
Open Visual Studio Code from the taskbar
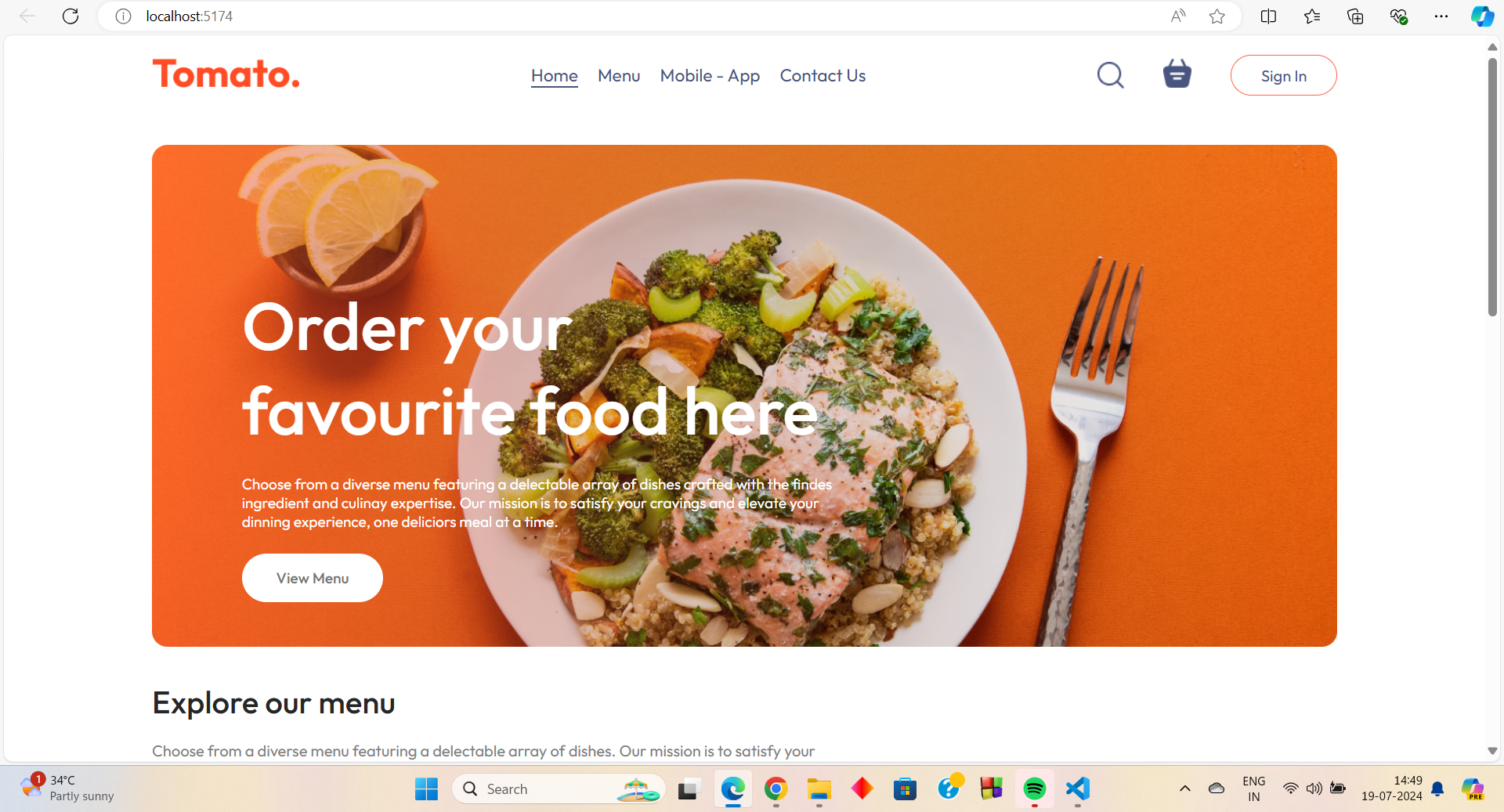(1078, 789)
